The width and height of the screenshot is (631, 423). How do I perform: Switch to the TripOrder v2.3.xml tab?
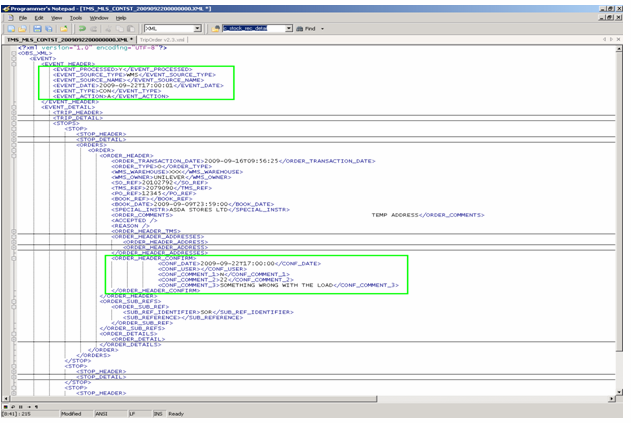162,39
